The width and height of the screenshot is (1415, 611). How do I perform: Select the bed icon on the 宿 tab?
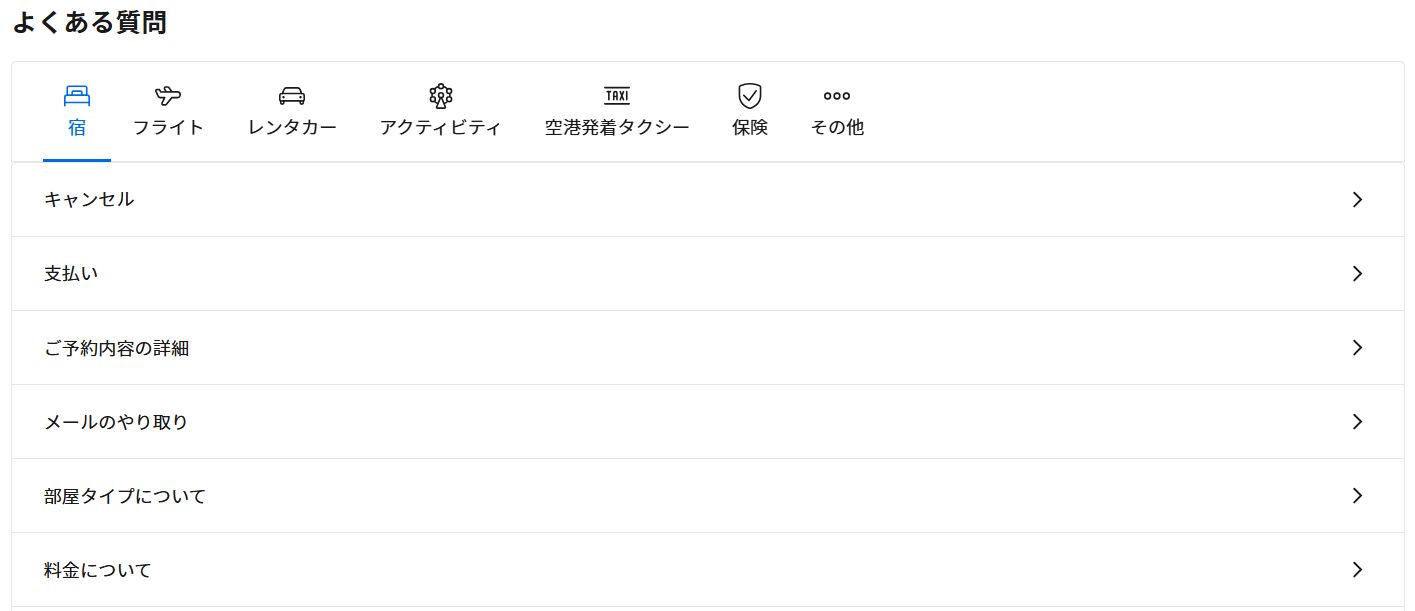pyautogui.click(x=77, y=95)
